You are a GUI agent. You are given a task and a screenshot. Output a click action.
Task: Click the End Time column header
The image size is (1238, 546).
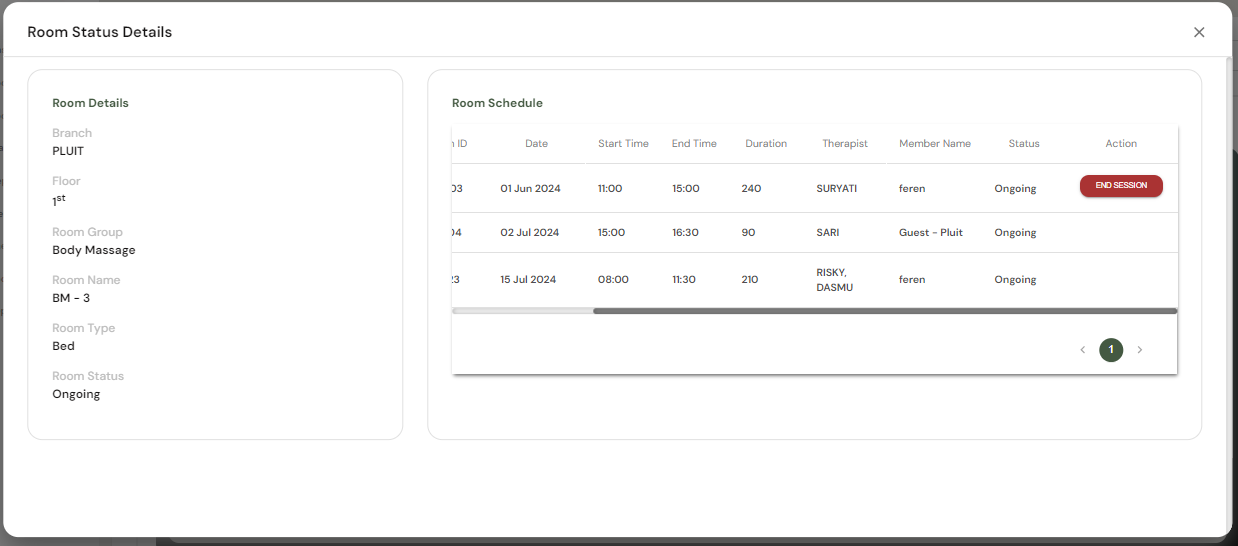point(694,144)
